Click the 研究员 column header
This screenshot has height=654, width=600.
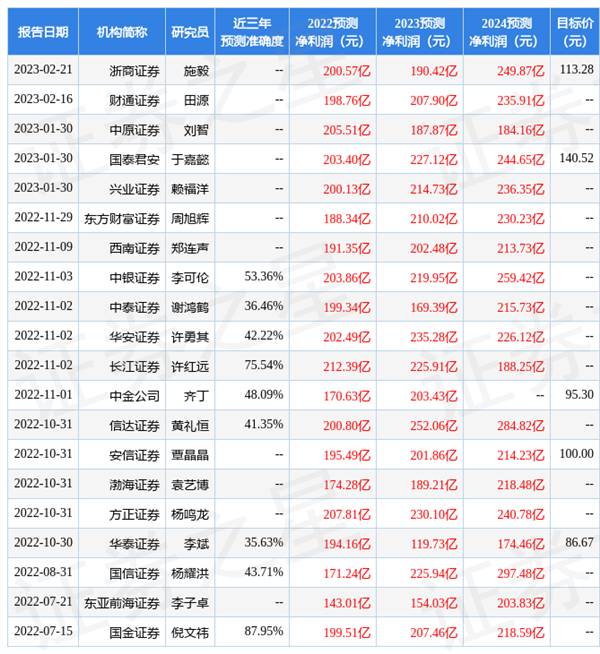190,32
